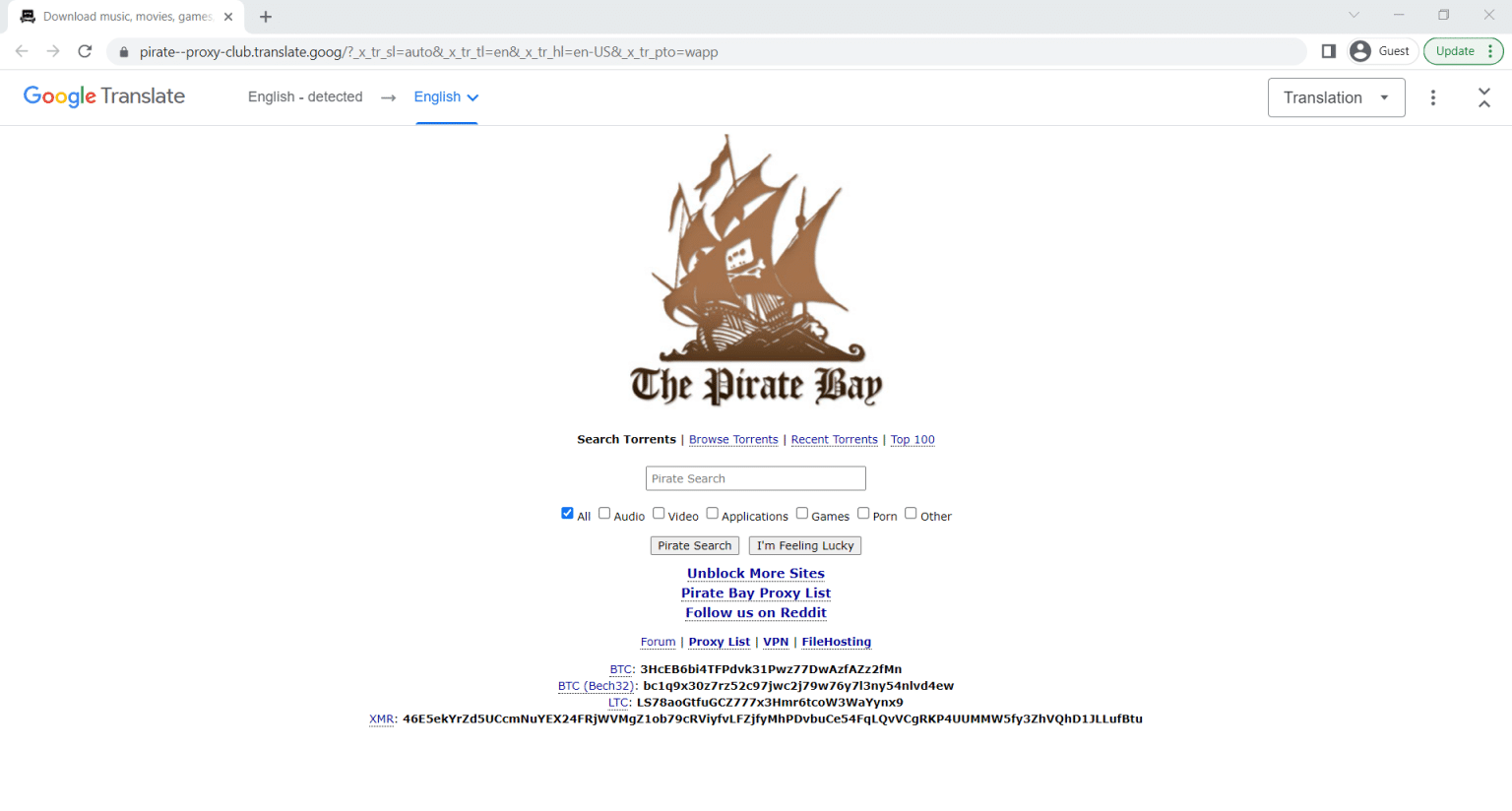This screenshot has width=1512, height=811.
Task: Expand the English target language dropdown
Action: [446, 96]
